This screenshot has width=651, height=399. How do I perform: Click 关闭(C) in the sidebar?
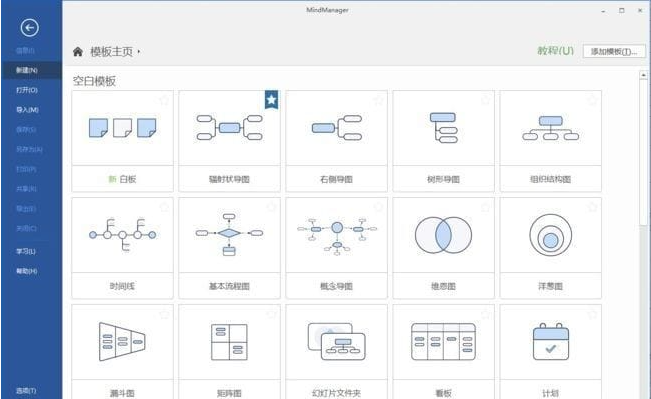[x=26, y=228]
